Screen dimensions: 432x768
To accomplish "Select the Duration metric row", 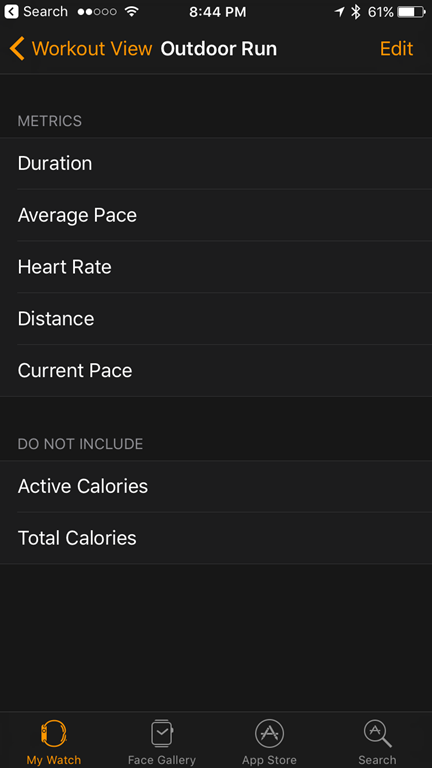I will tap(216, 163).
